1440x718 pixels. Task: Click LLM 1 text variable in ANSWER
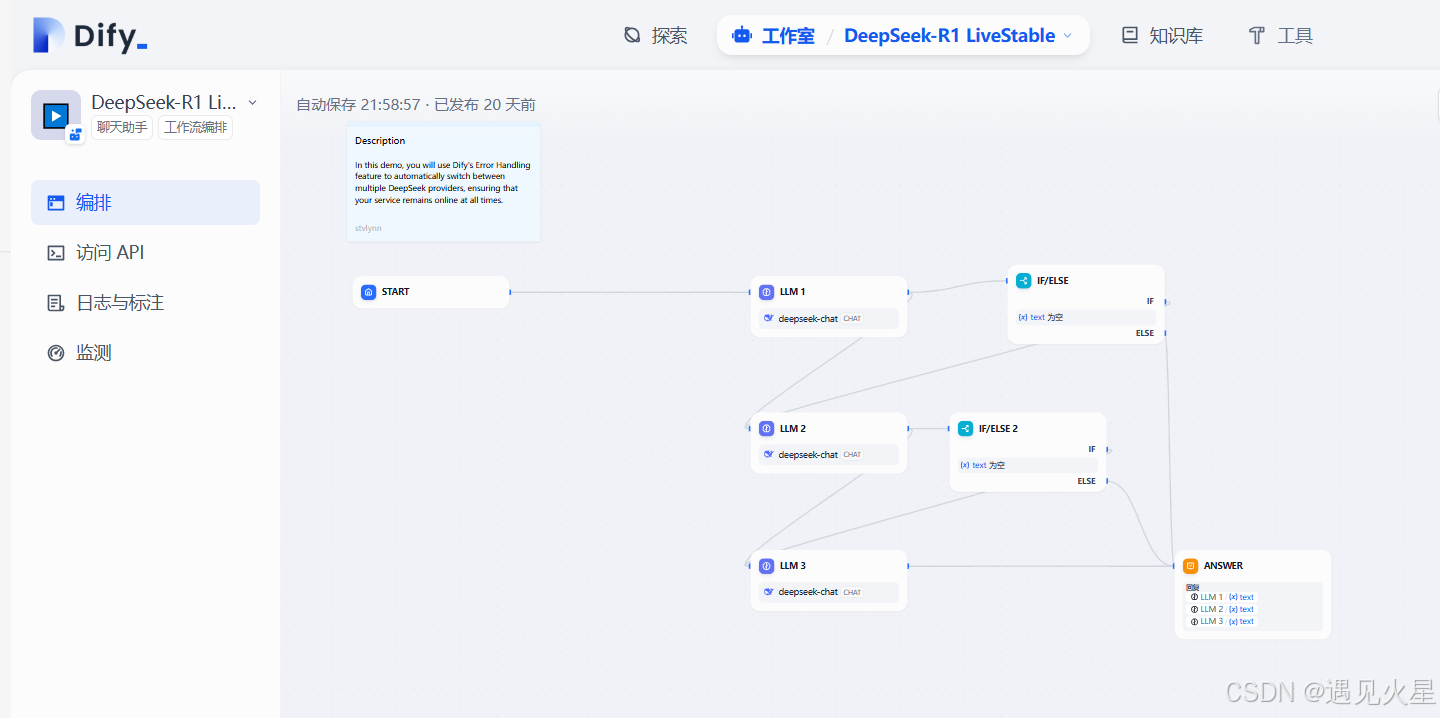click(1222, 597)
